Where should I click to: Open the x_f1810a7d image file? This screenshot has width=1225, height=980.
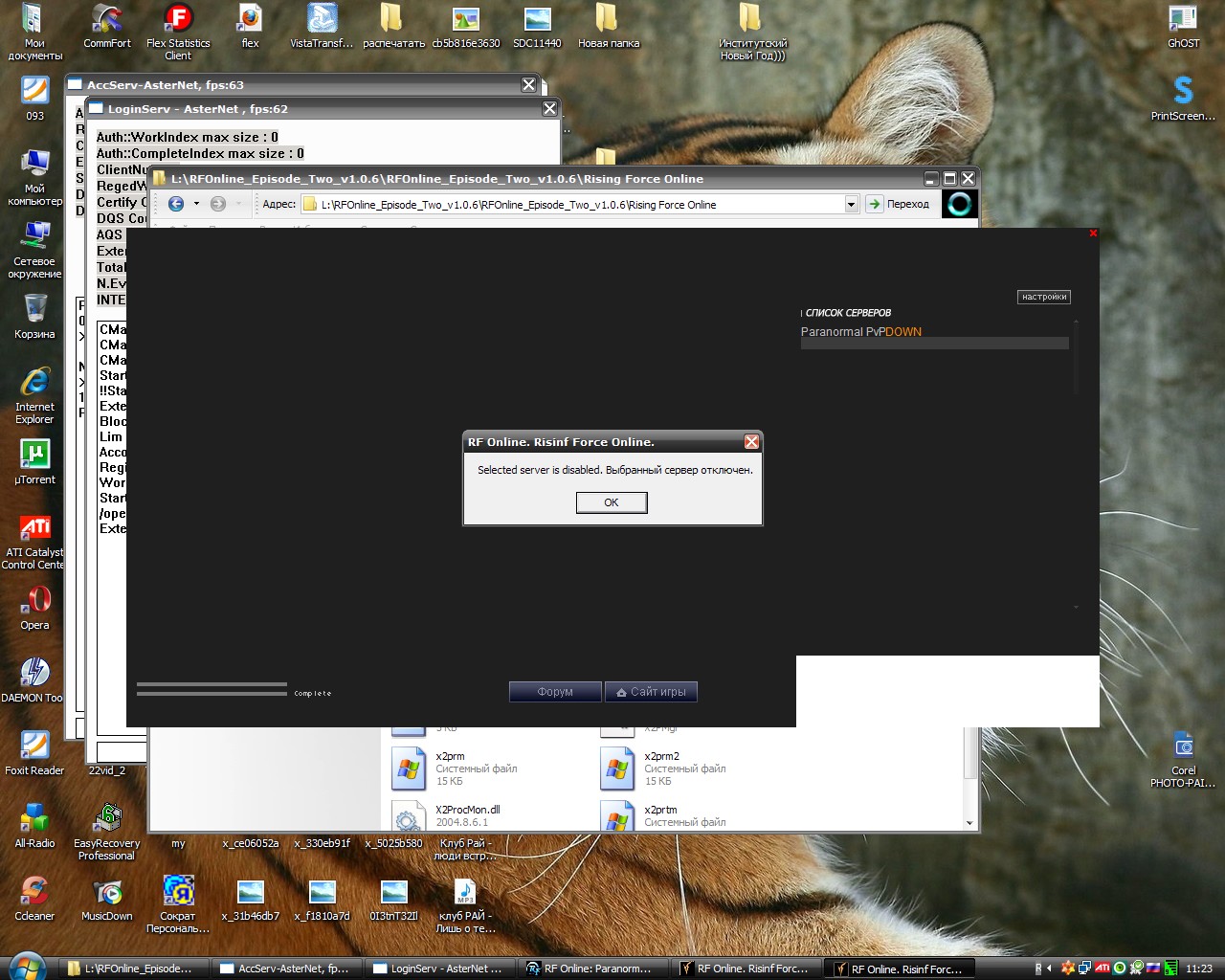click(322, 899)
